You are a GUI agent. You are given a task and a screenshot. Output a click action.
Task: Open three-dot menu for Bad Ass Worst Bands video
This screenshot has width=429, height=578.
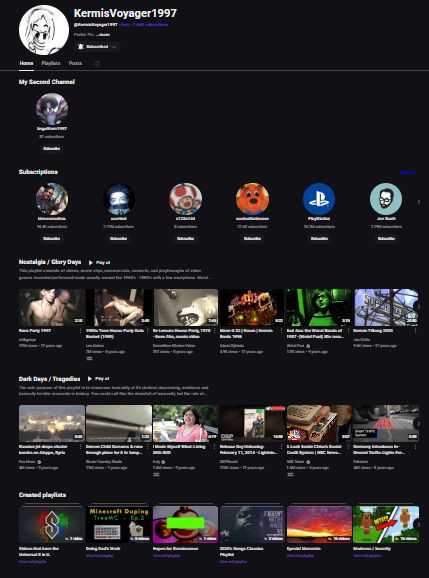[349, 331]
